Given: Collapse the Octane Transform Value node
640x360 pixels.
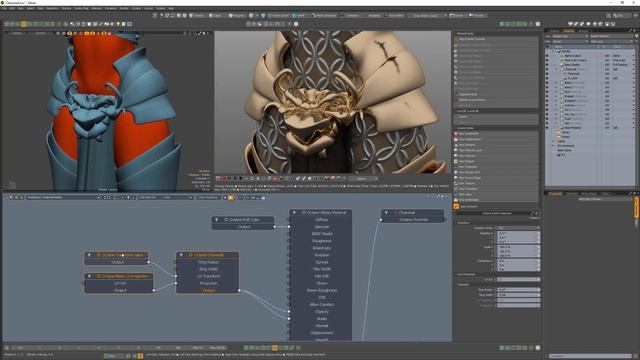Looking at the screenshot, I should 89,255.
